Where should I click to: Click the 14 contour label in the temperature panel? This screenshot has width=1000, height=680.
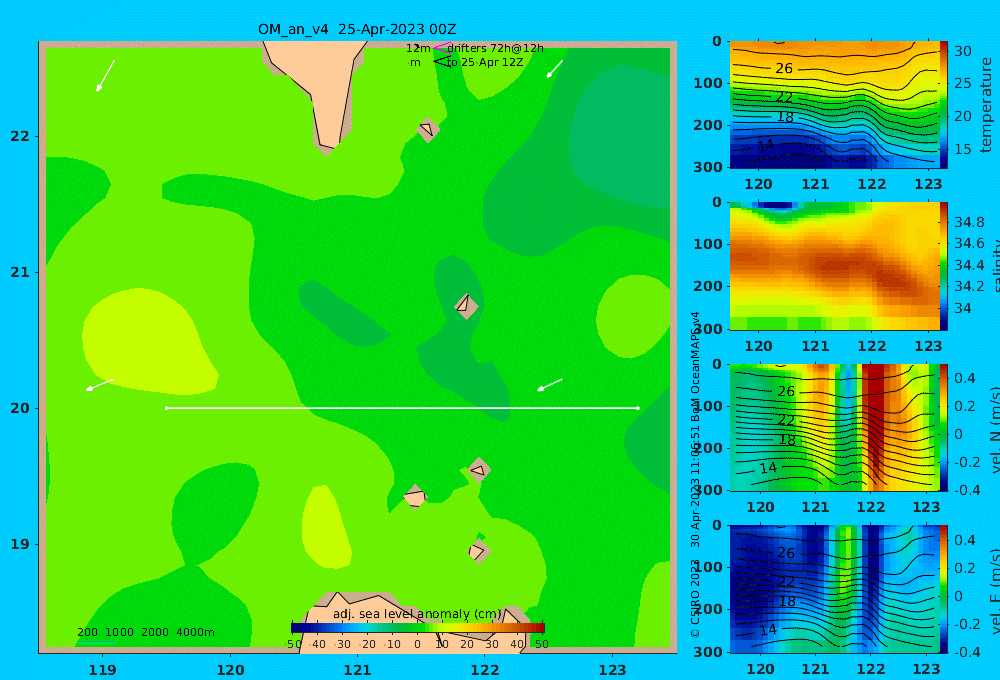coord(766,145)
